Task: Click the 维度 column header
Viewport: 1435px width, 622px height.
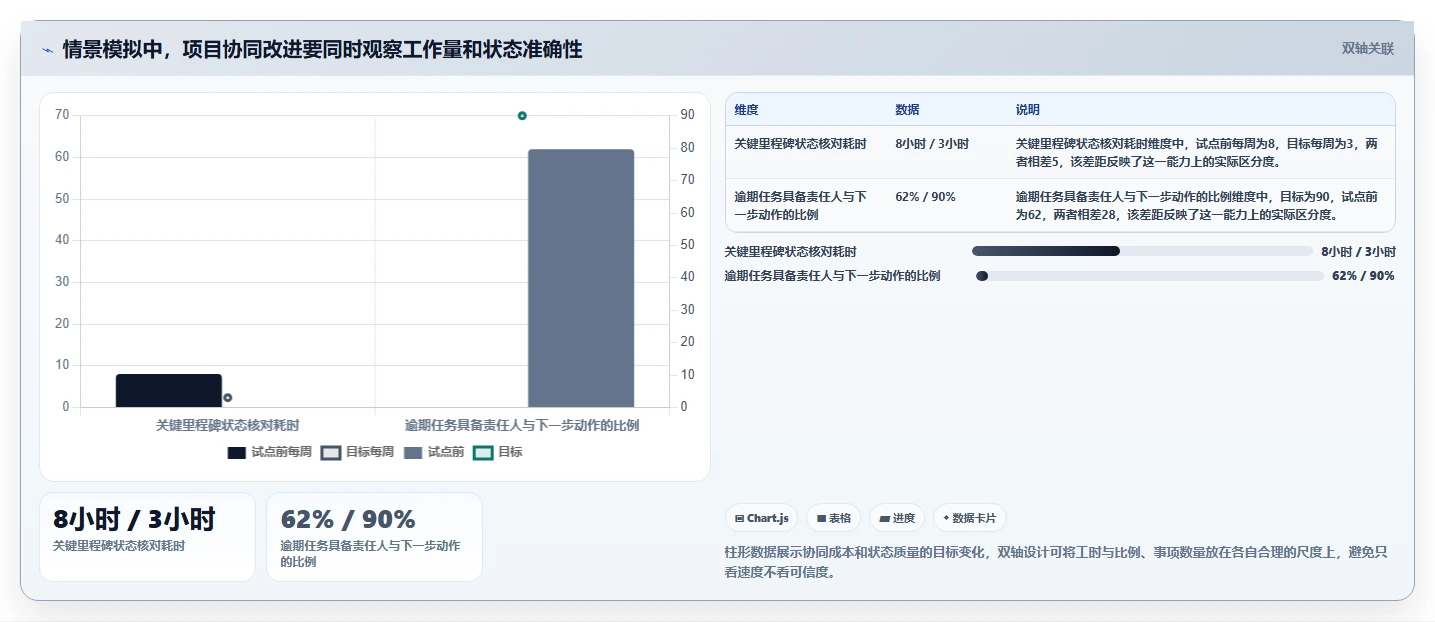Action: 747,110
